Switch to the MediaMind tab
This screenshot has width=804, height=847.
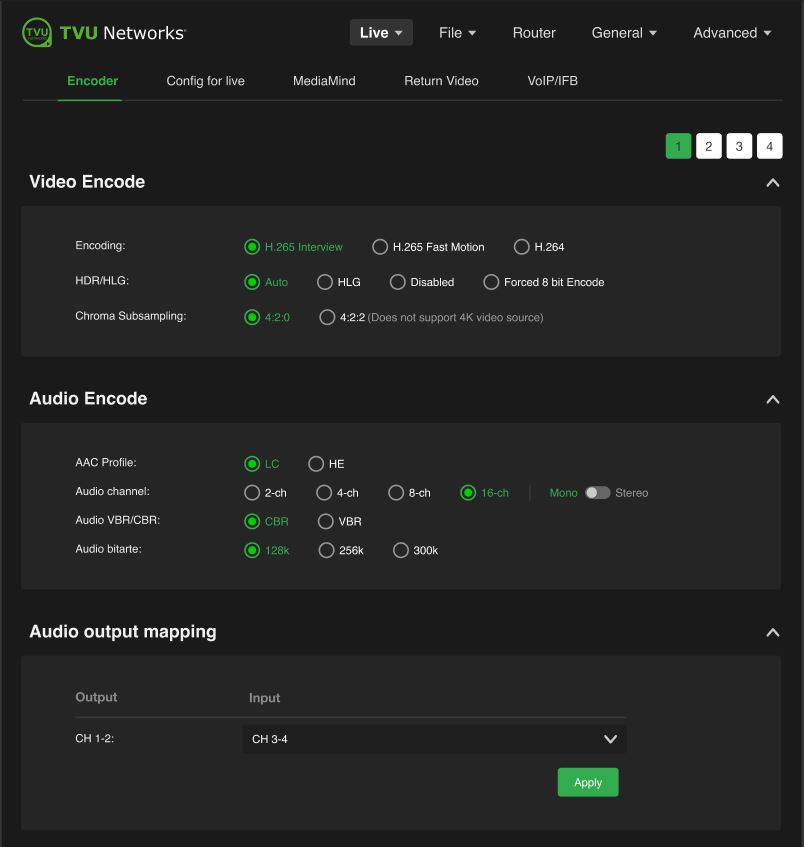pyautogui.click(x=322, y=81)
